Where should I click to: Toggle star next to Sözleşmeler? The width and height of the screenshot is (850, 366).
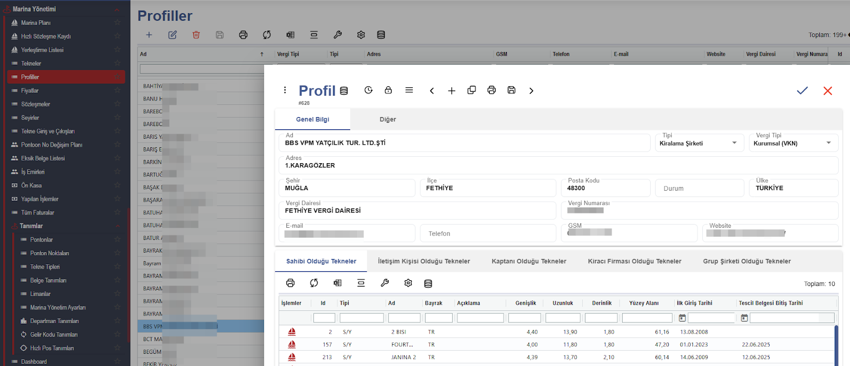[117, 104]
